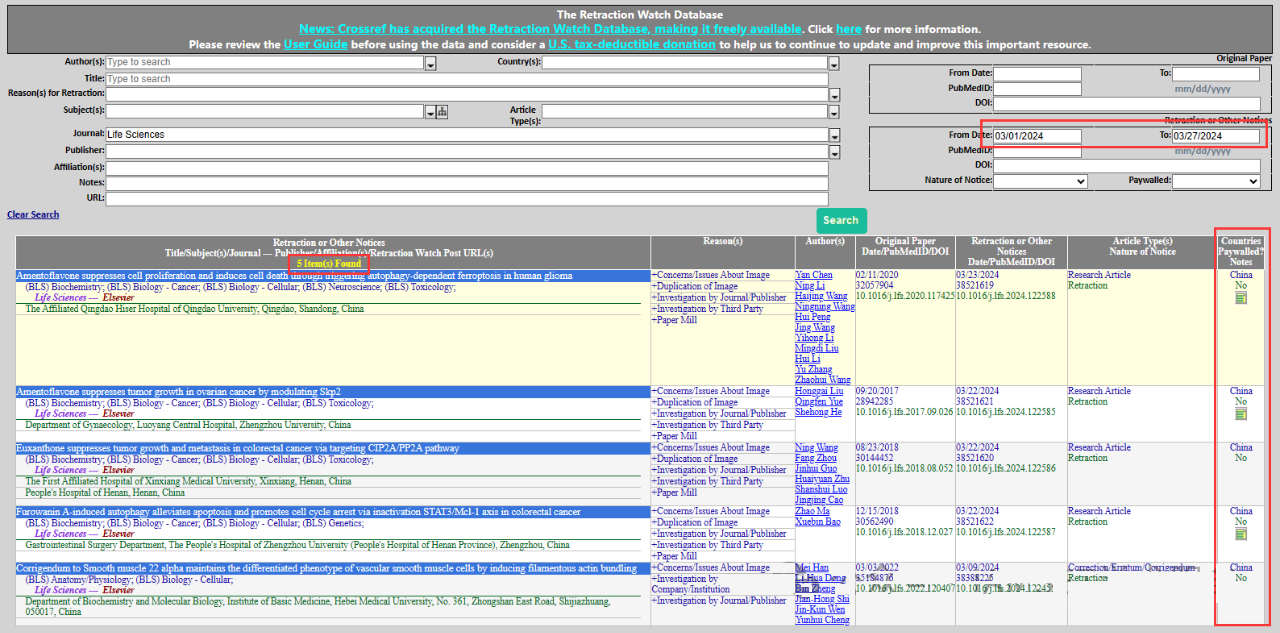Click the Clear Search link

[x=33, y=215]
